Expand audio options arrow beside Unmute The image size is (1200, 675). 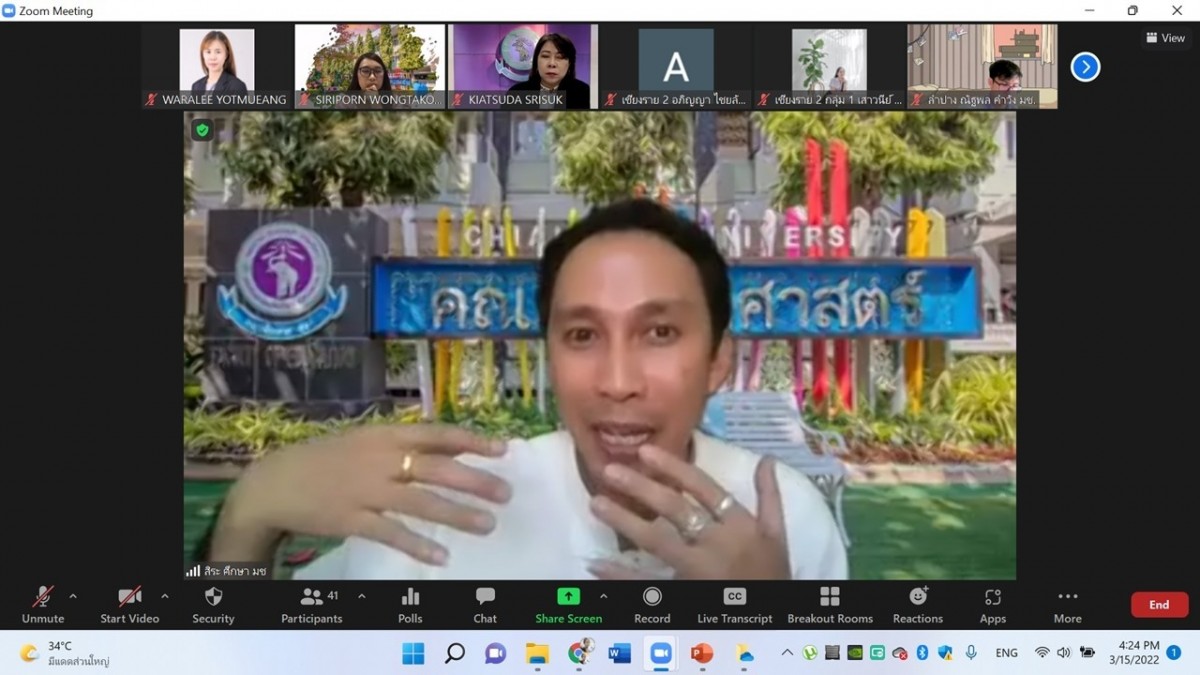[x=73, y=596]
